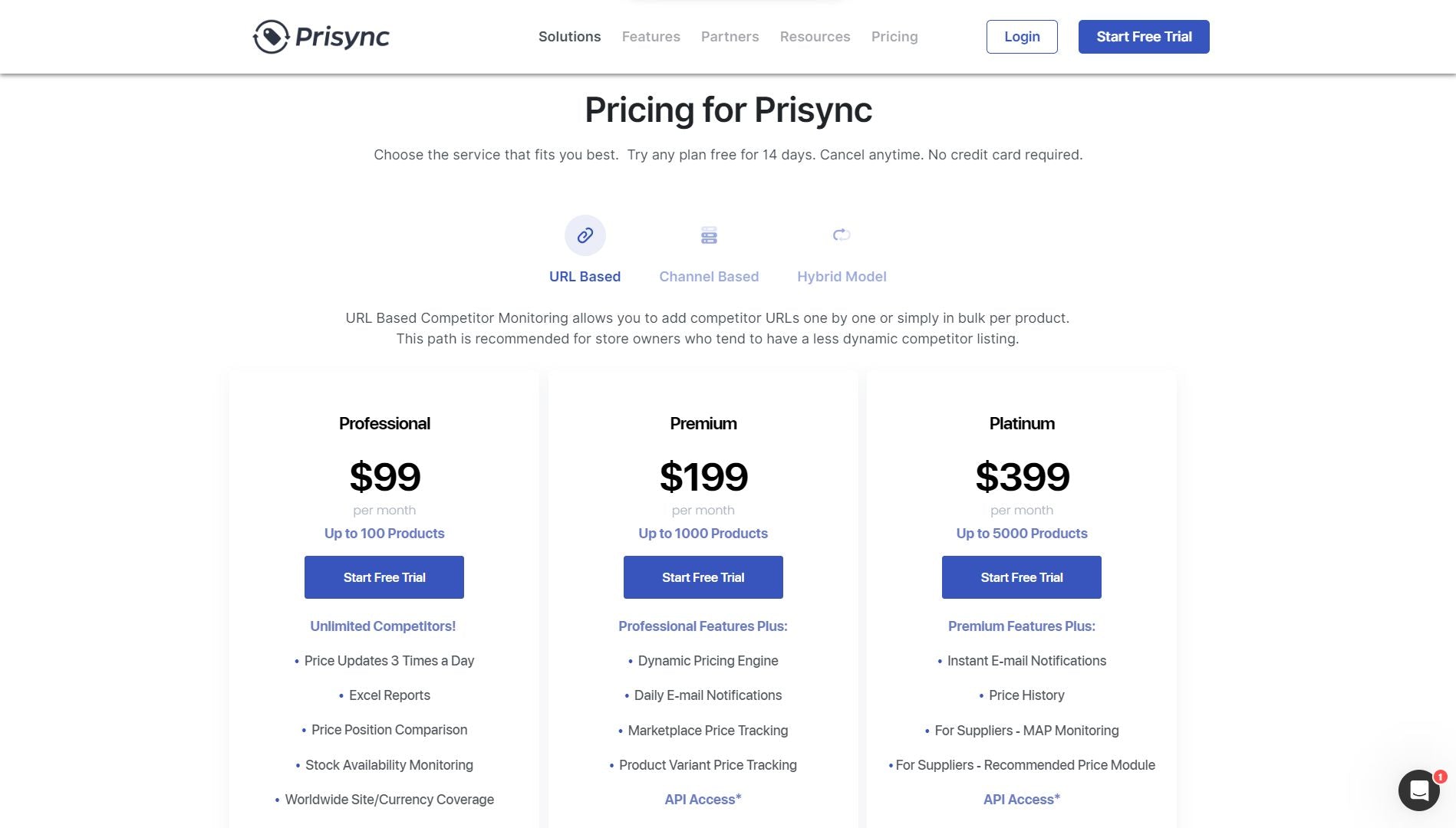Select the Channel Based server icon
Image resolution: width=1456 pixels, height=828 pixels.
[709, 235]
